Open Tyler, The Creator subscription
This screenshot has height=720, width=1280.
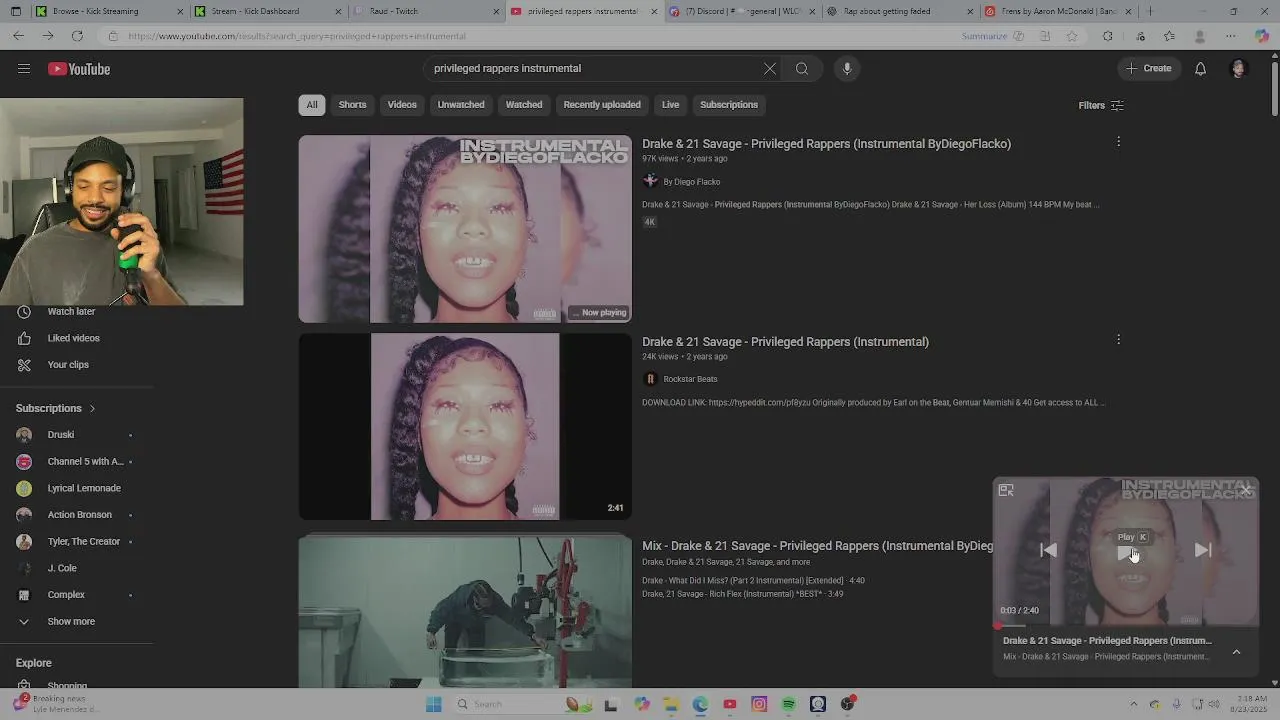pos(83,541)
